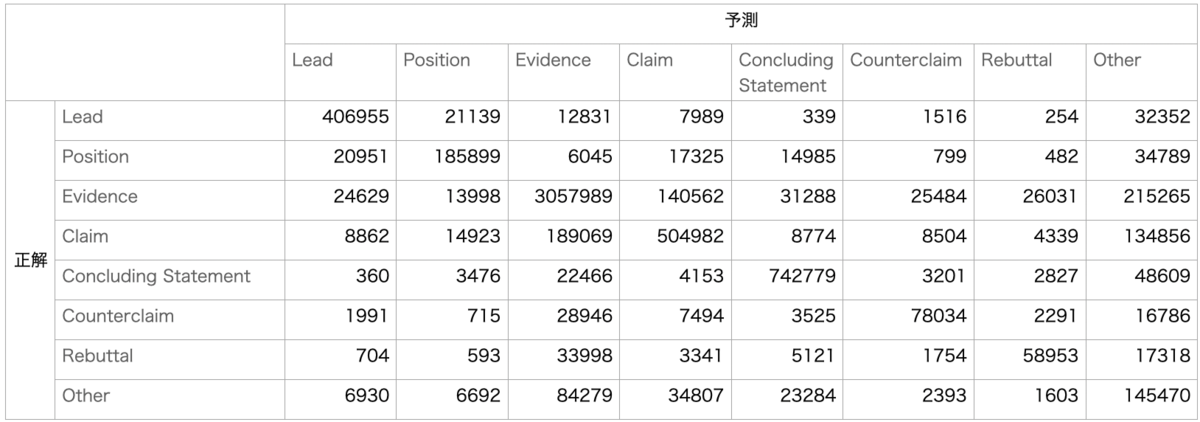Click the Other row label

point(169,396)
